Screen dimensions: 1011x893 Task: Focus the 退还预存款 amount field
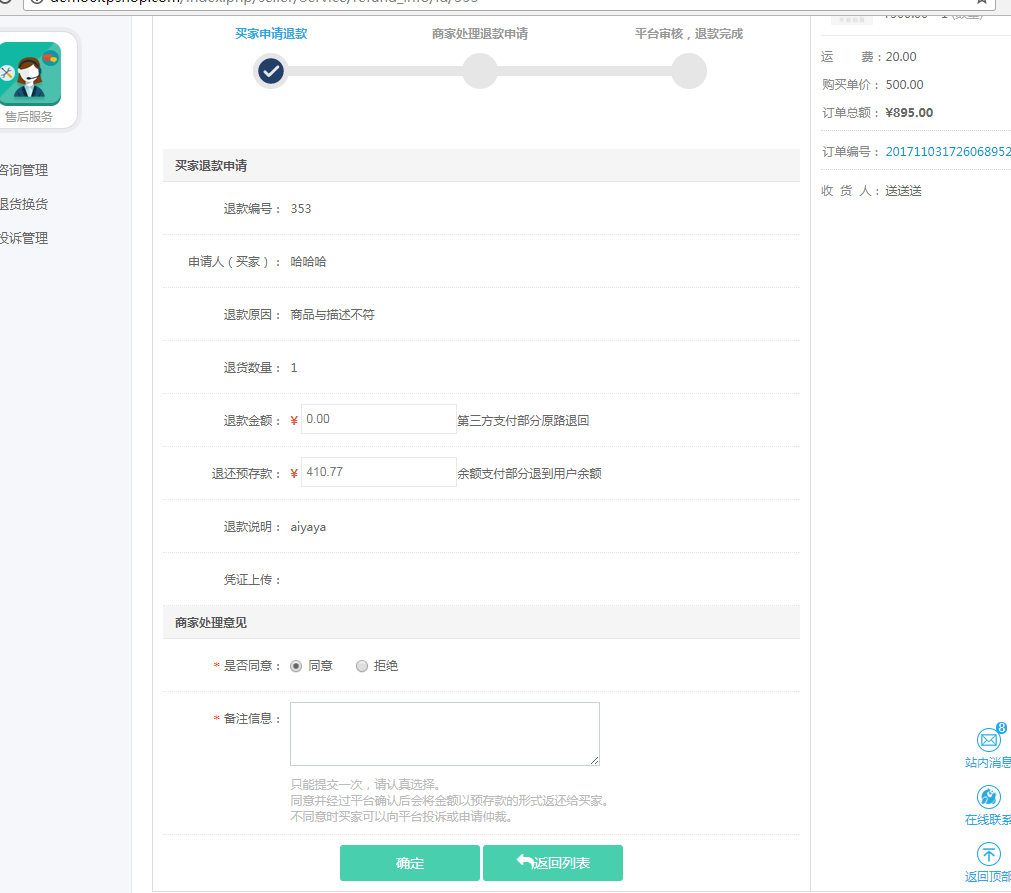(x=379, y=472)
